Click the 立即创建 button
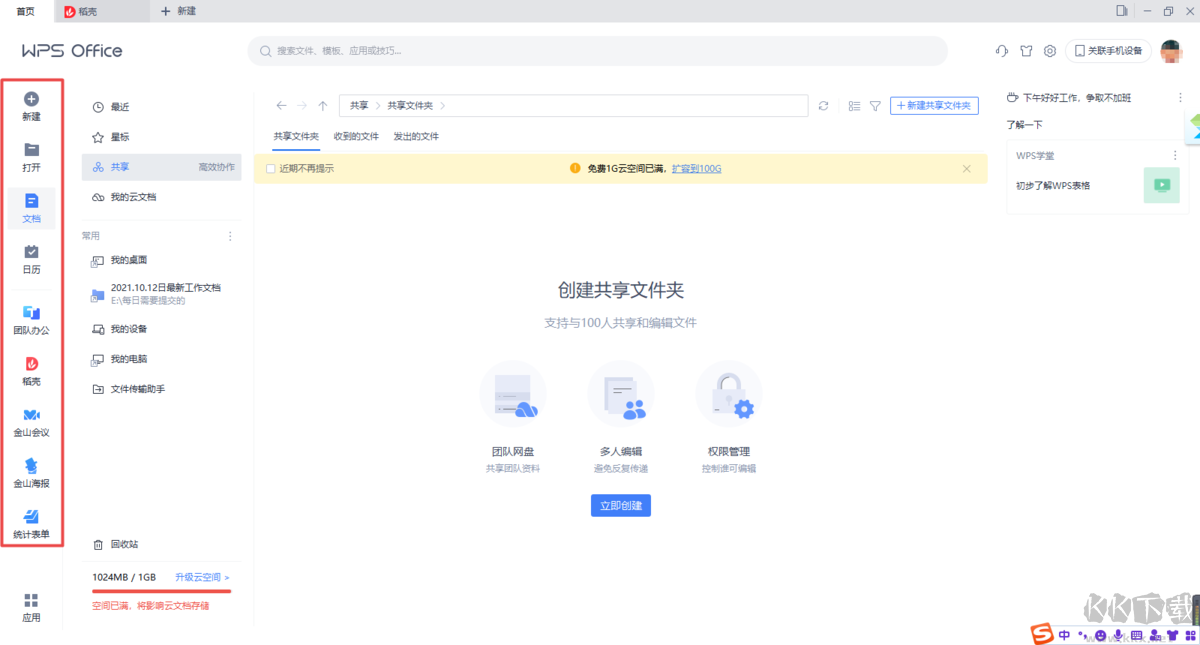 pyautogui.click(x=620, y=505)
